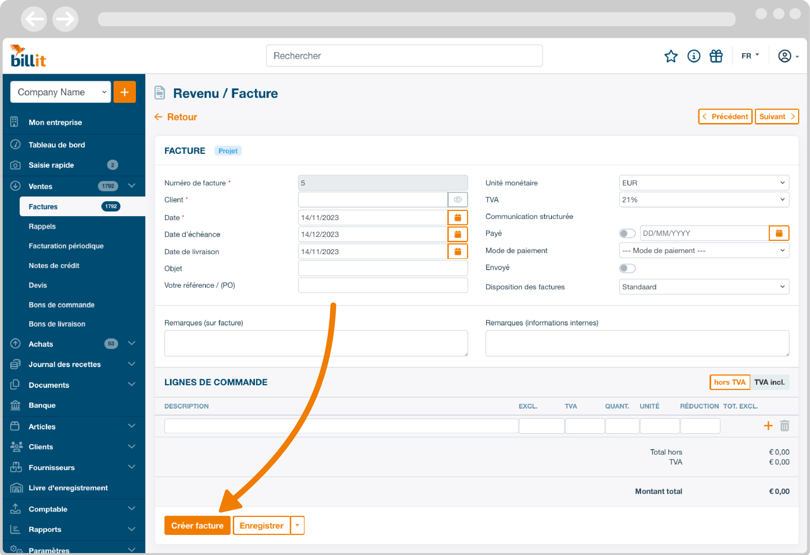Viewport: 810px width, 555px height.
Task: Expand the Enregistrer dropdown arrow
Action: click(x=298, y=525)
